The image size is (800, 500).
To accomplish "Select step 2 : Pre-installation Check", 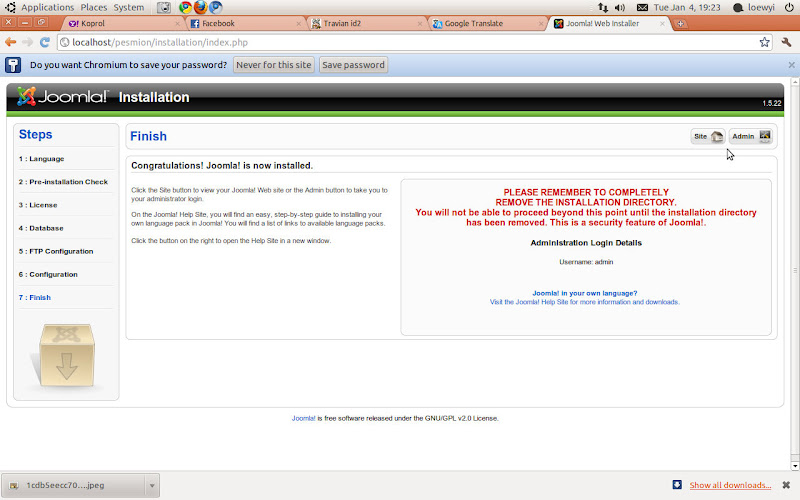I will (x=63, y=182).
